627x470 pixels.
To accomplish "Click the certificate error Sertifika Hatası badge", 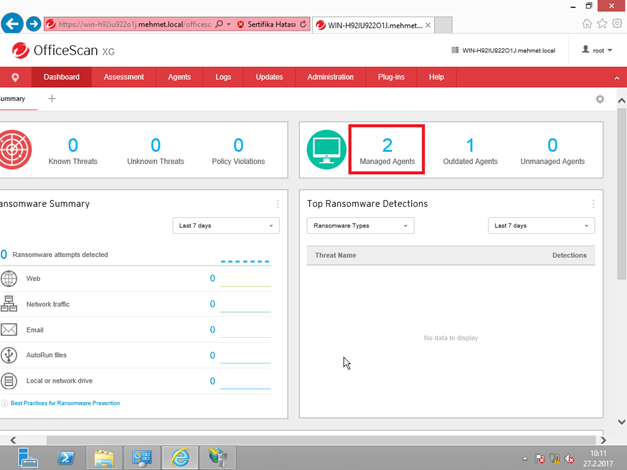I will coord(267,24).
